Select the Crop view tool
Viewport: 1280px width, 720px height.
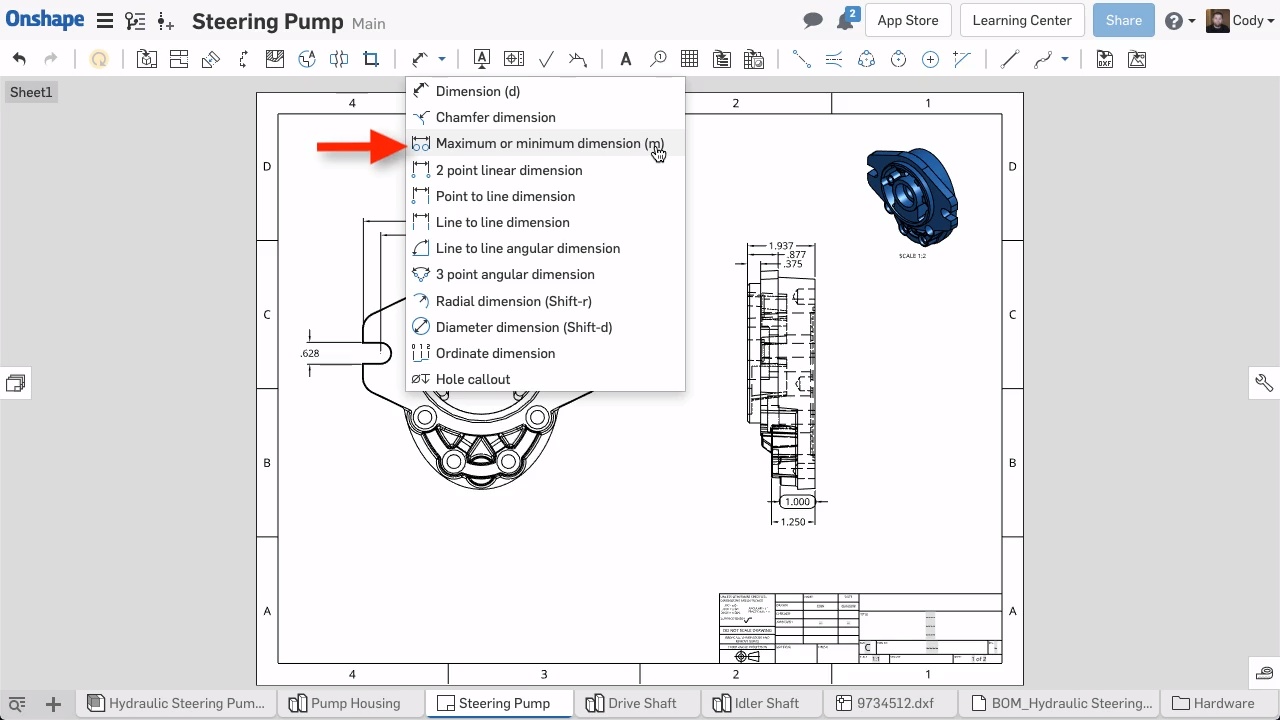(371, 60)
